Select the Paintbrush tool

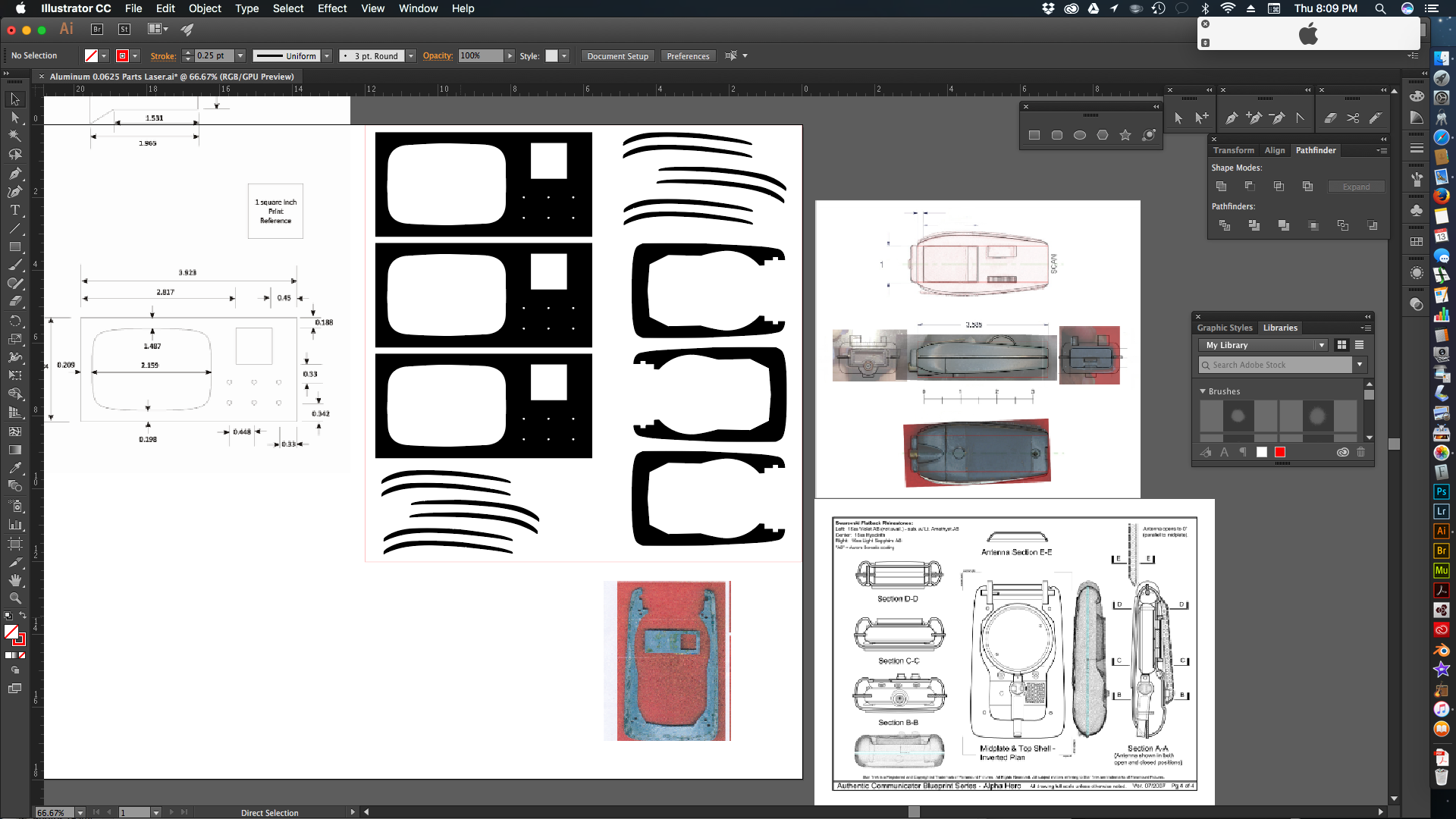pyautogui.click(x=14, y=265)
